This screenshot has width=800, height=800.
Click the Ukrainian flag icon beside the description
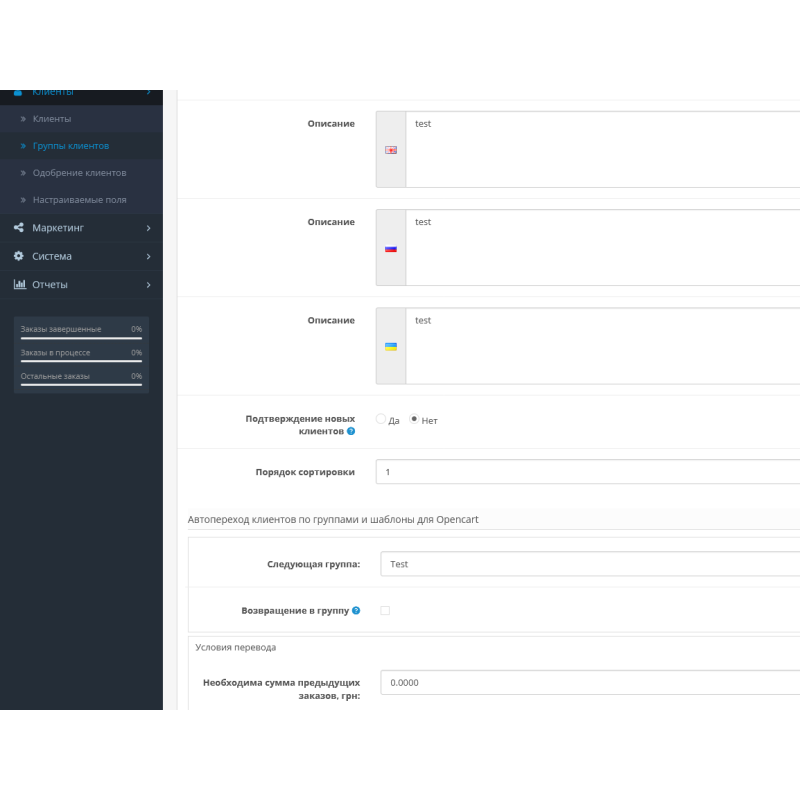pyautogui.click(x=391, y=346)
